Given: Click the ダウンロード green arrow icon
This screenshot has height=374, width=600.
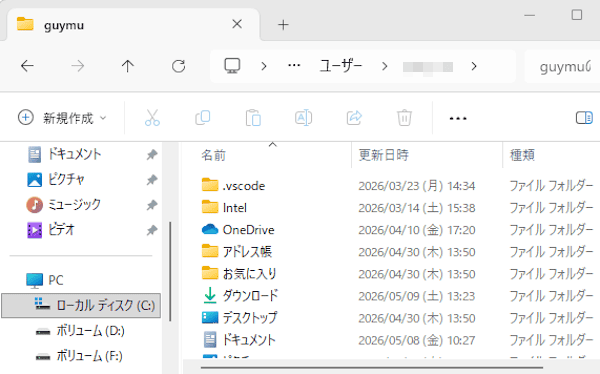Looking at the screenshot, I should coord(210,296).
